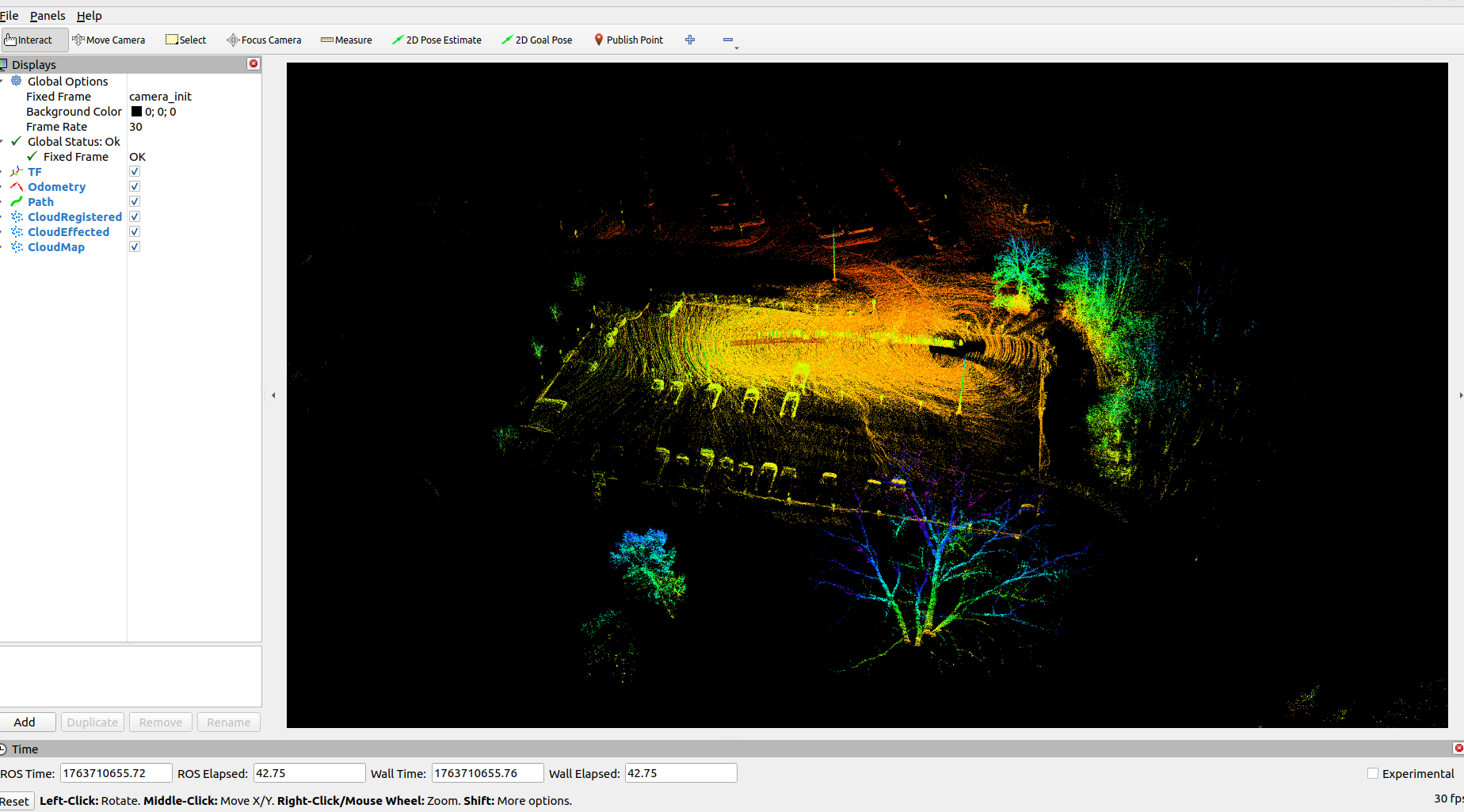This screenshot has height=812, width=1464.
Task: Toggle the TF display checkbox
Action: coord(135,171)
